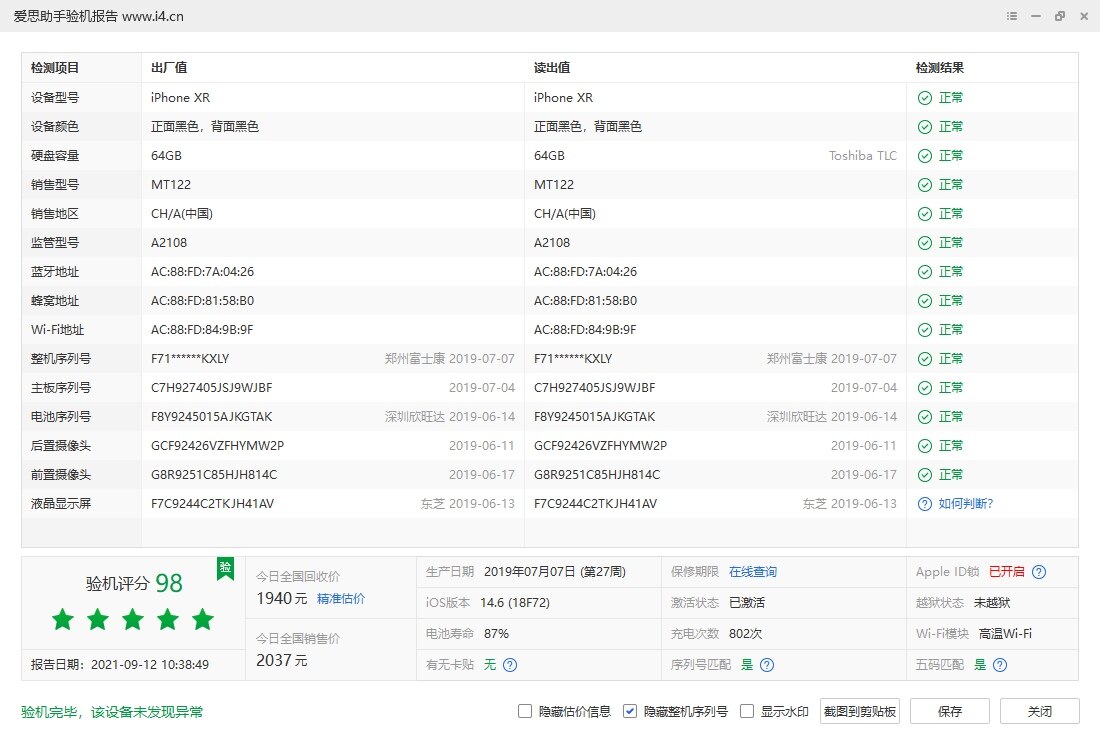
Task: Click the 截图到剪贴板 button
Action: pos(860,712)
